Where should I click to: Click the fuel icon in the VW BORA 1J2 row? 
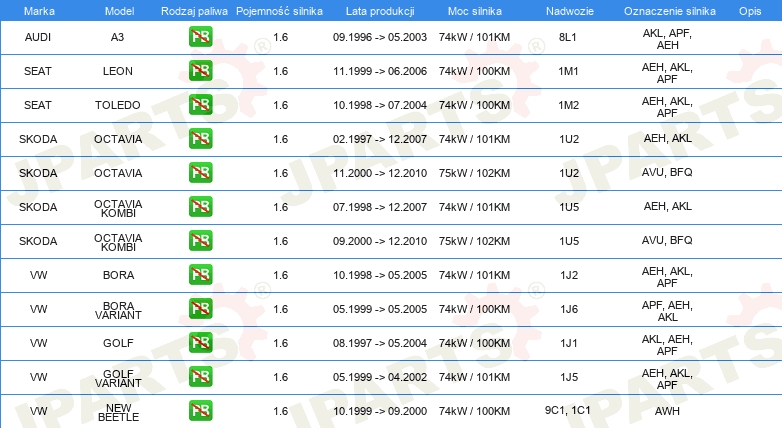200,274
